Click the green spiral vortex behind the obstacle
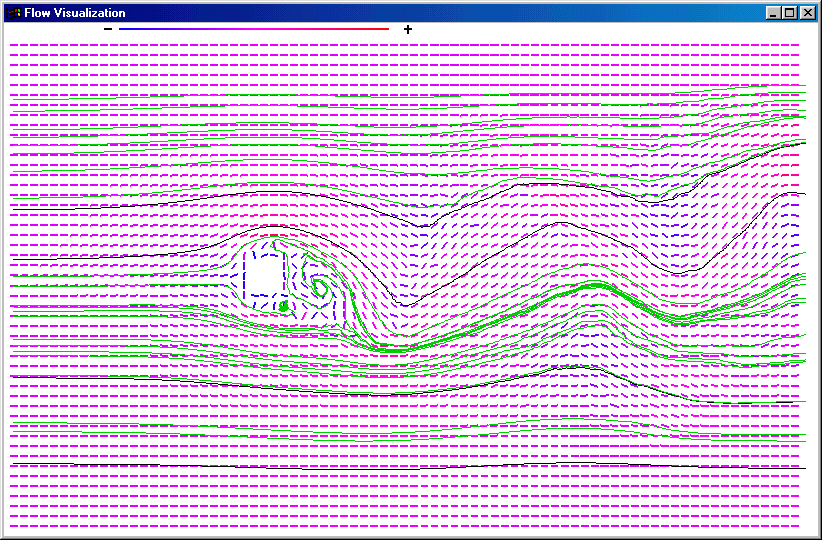822x540 pixels. pos(320,288)
